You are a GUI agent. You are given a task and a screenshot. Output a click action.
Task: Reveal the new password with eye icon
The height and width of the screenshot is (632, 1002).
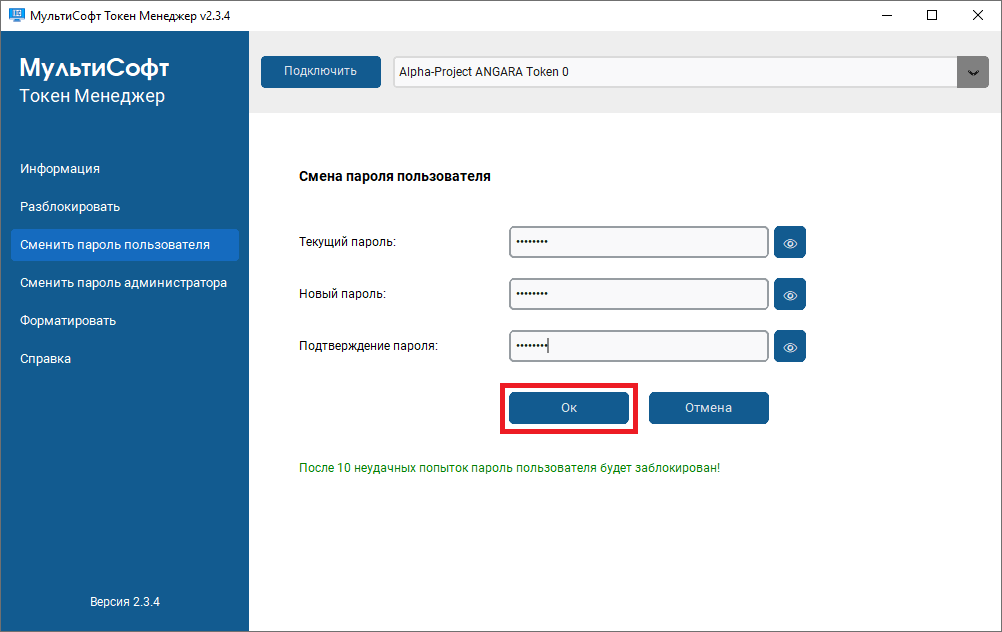[790, 295]
